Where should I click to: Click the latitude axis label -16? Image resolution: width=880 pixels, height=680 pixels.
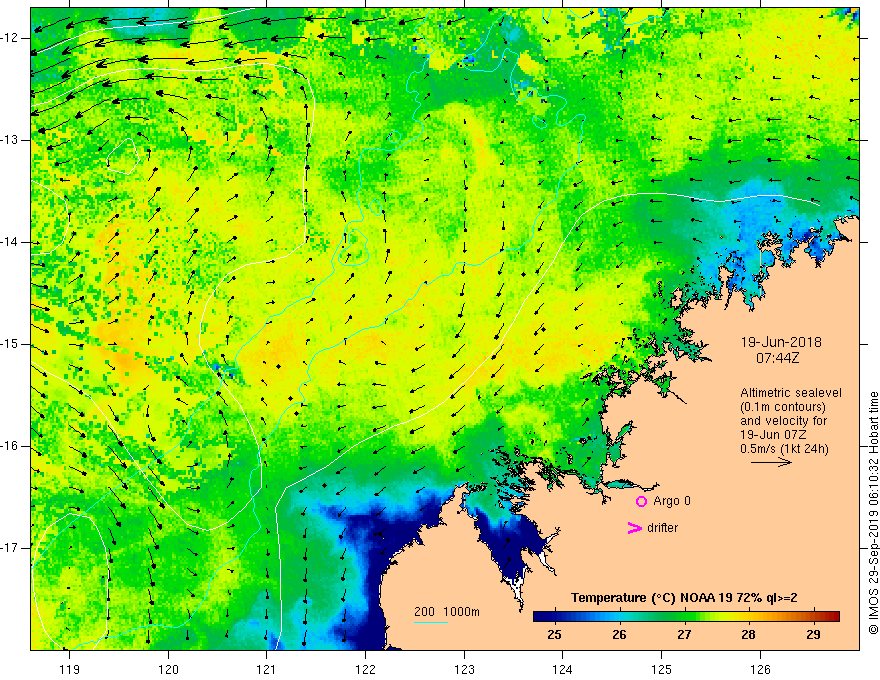pyautogui.click(x=12, y=446)
